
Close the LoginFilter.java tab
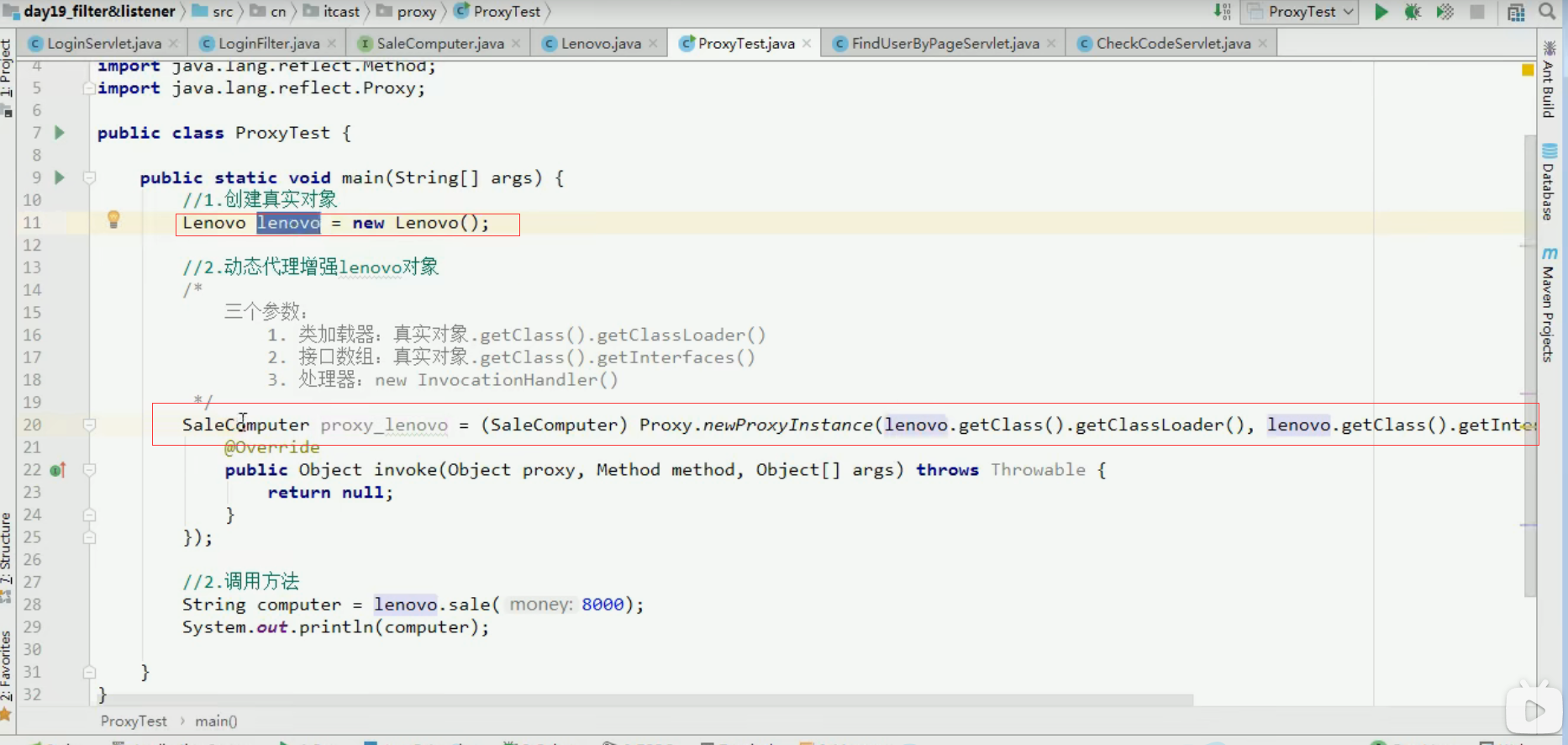pos(332,44)
